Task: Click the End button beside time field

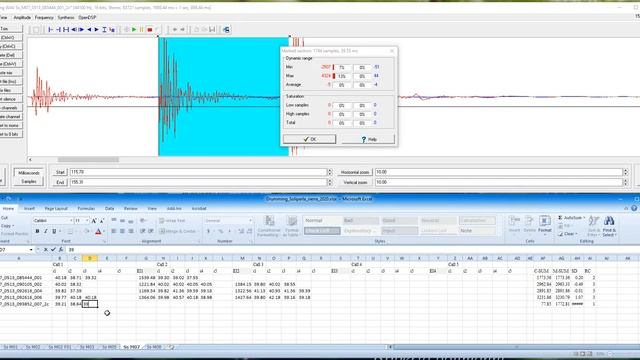Action: [x=60, y=182]
